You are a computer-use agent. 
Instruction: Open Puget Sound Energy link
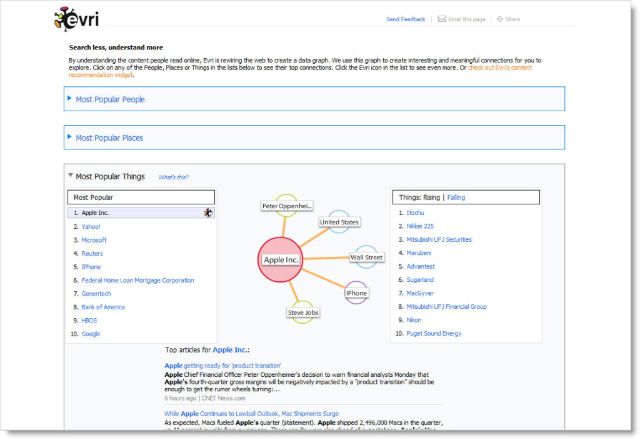coord(434,333)
